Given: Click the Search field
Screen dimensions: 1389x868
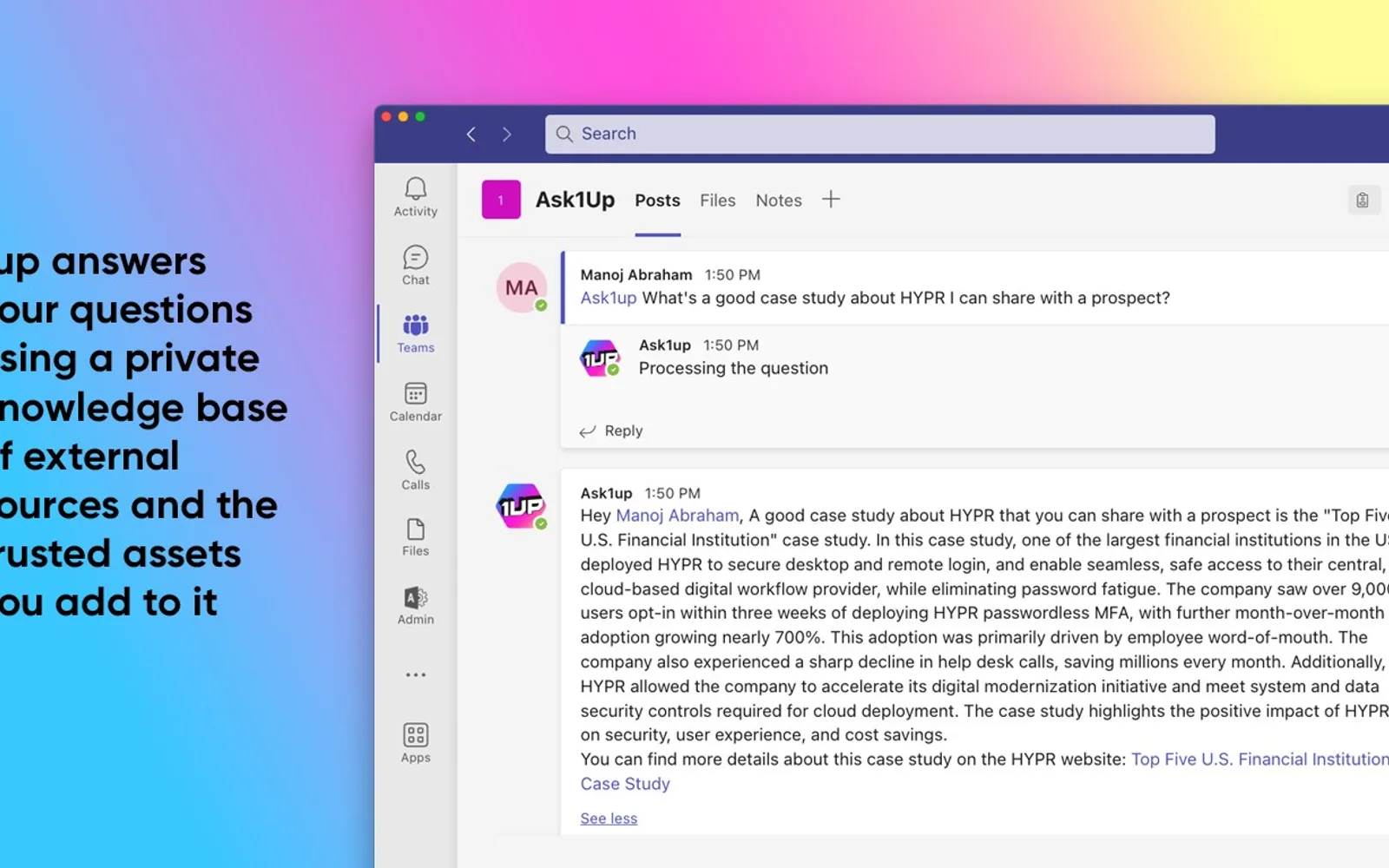Looking at the screenshot, I should pyautogui.click(x=879, y=134).
